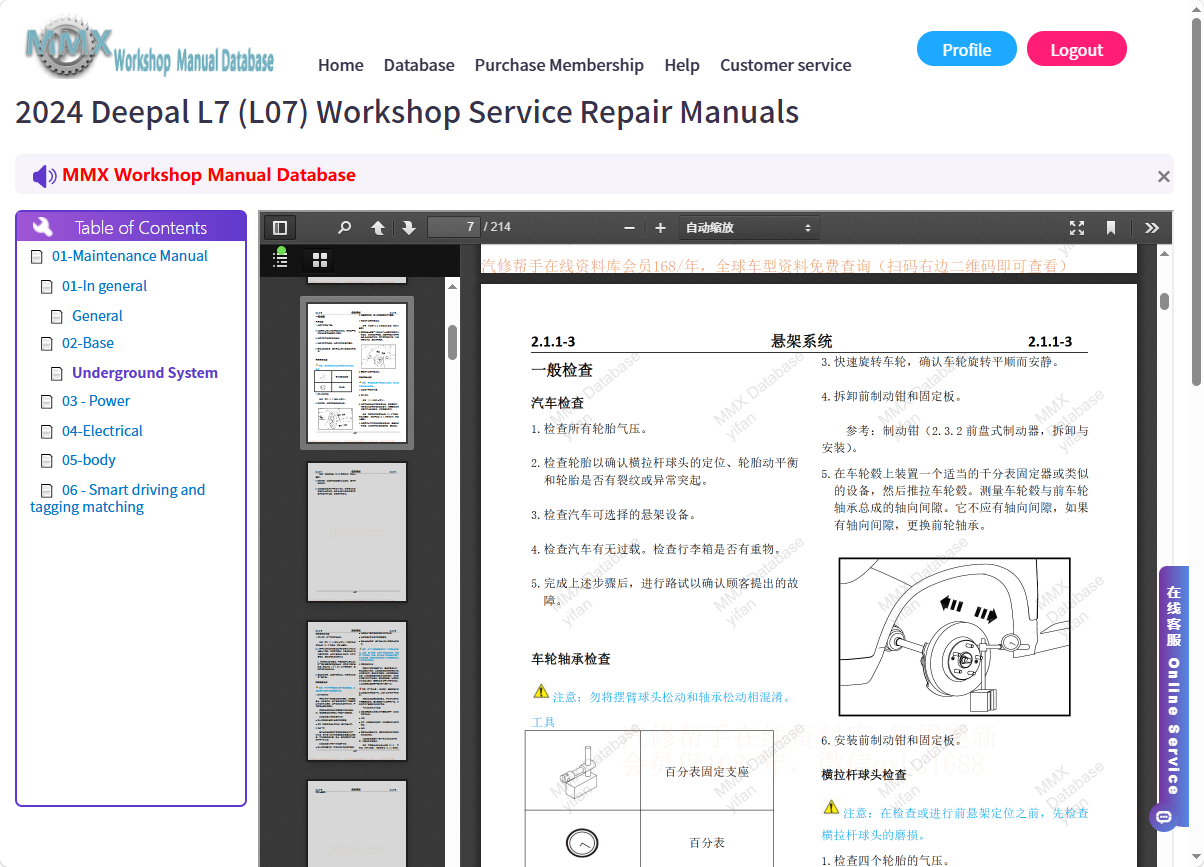Screen dimensions: 1204x867
Task: Click the 2024 Deepal L7 page title
Action: point(407,112)
